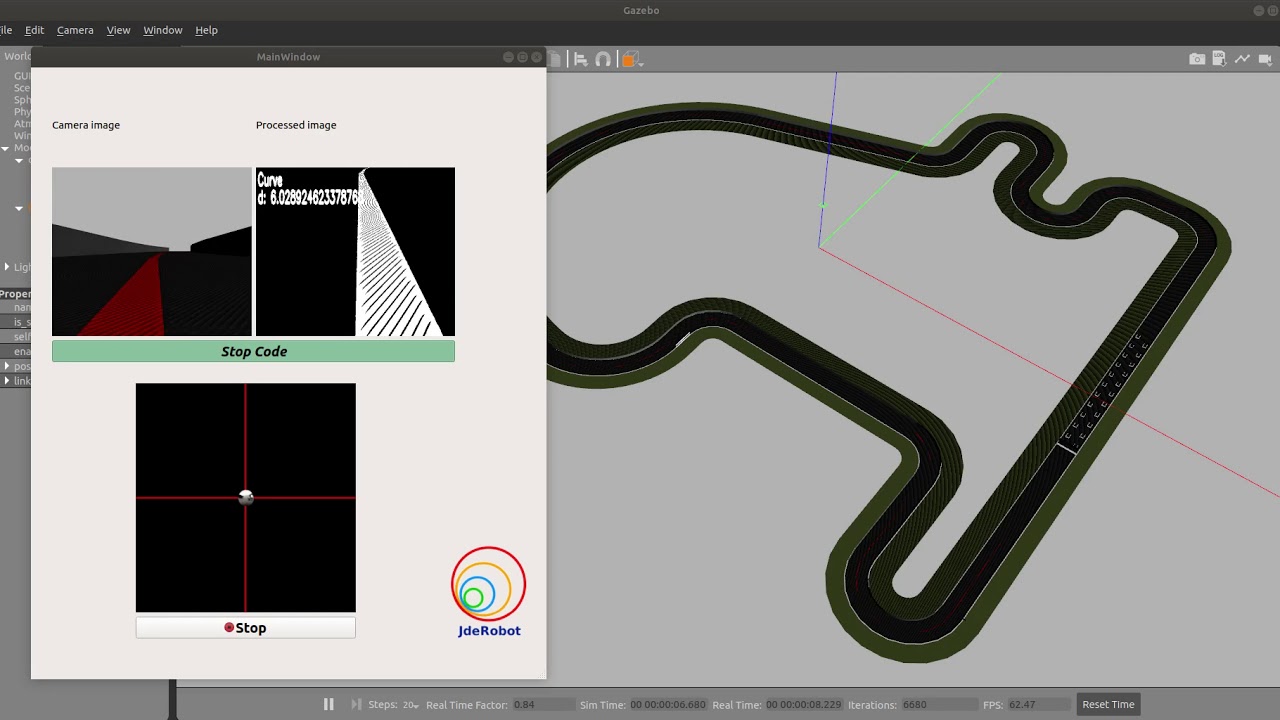Image resolution: width=1280 pixels, height=720 pixels.
Task: Open the Window menu
Action: [x=162, y=30]
